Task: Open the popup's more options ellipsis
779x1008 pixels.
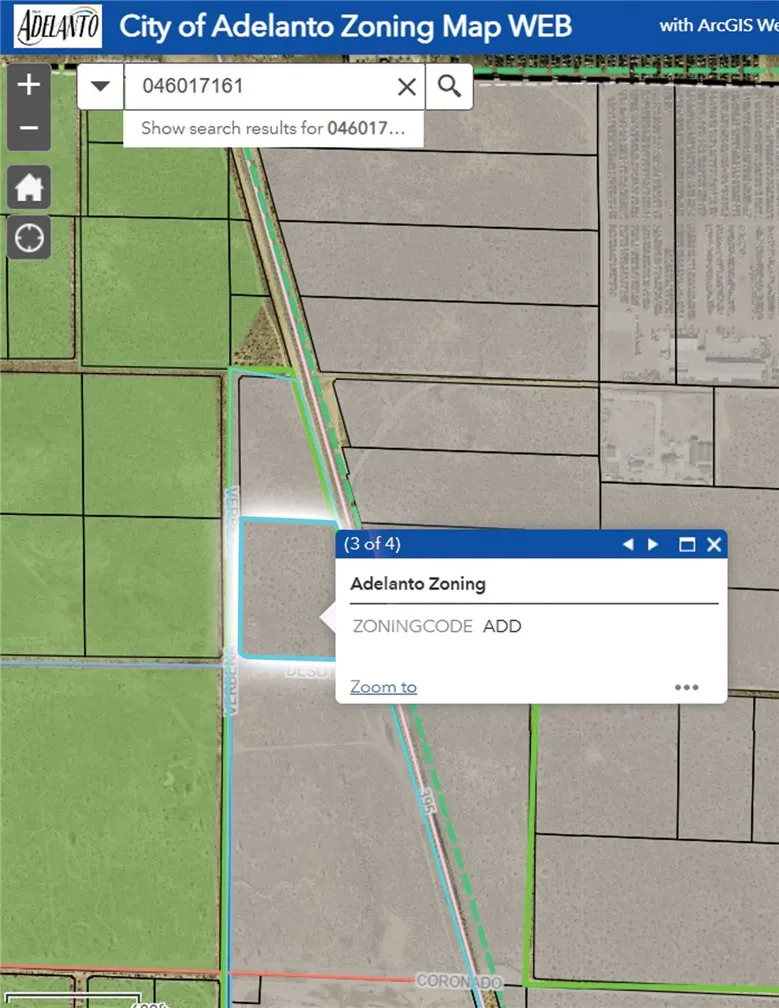Action: 686,687
